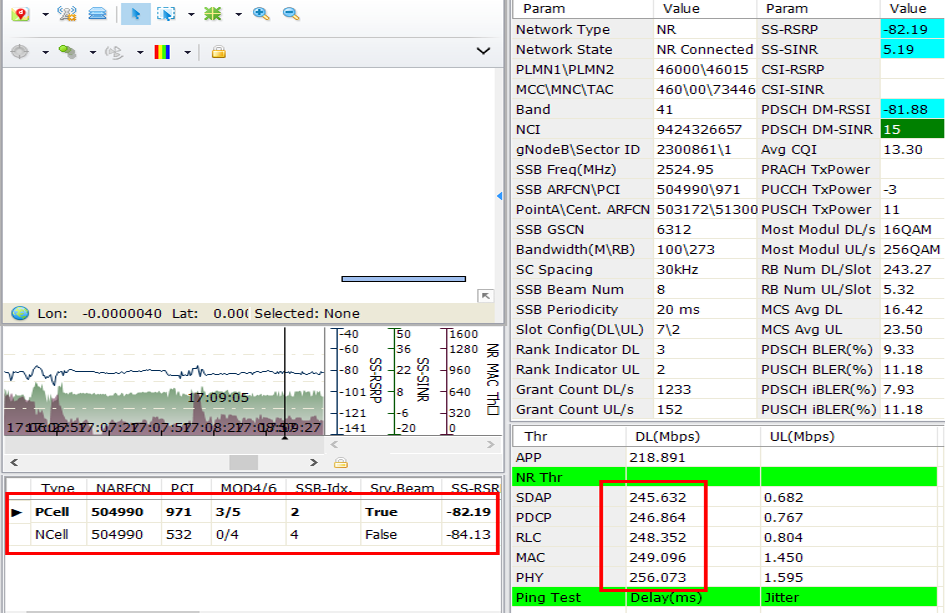Click the map corner expand arrow button
This screenshot has width=945, height=613.
point(485,296)
